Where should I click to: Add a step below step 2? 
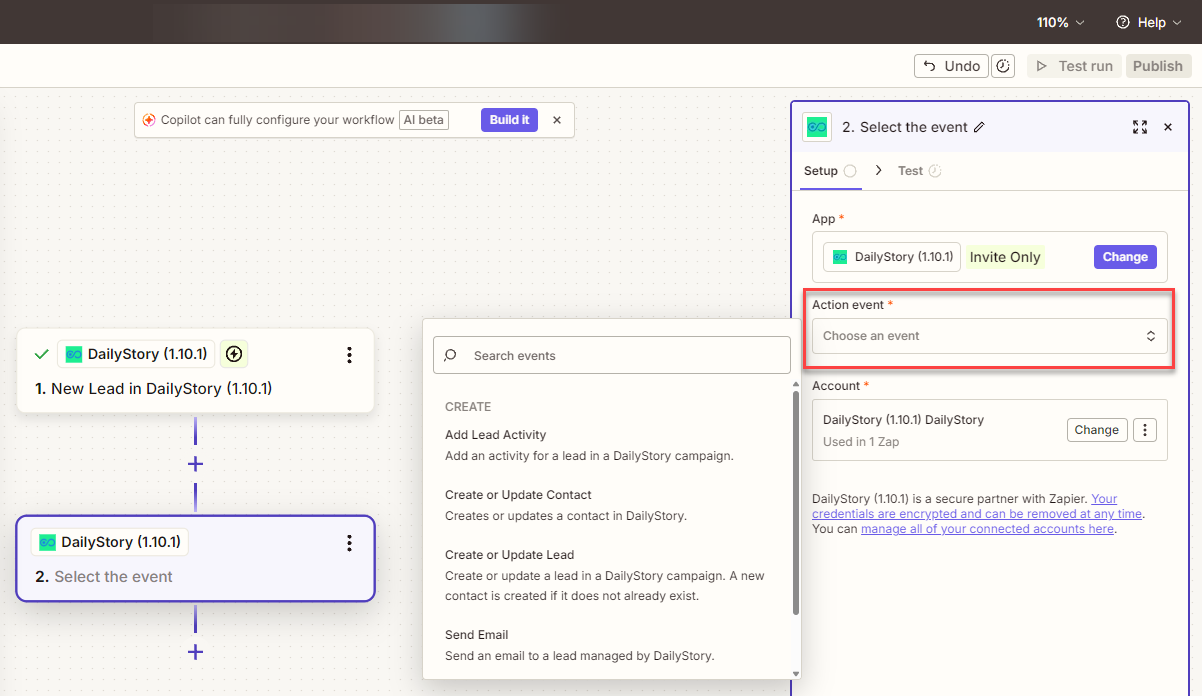click(x=195, y=652)
